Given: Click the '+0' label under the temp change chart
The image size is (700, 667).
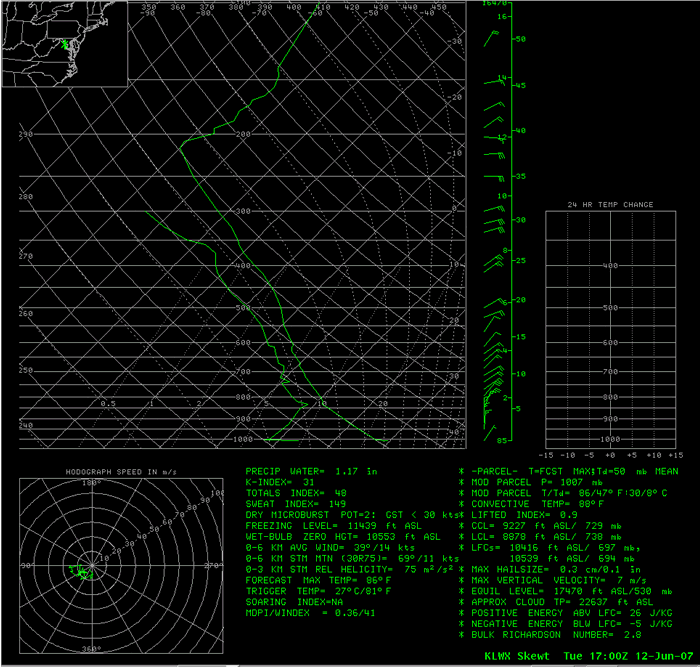Looking at the screenshot, I should point(610,455).
